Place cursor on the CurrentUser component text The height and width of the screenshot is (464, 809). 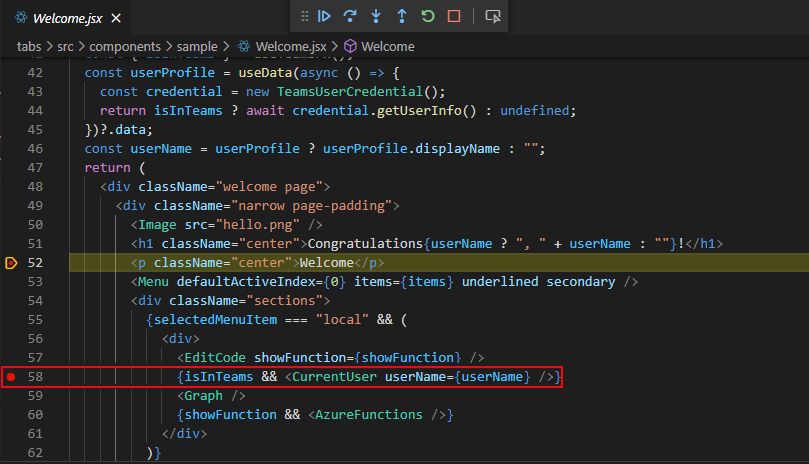331,377
